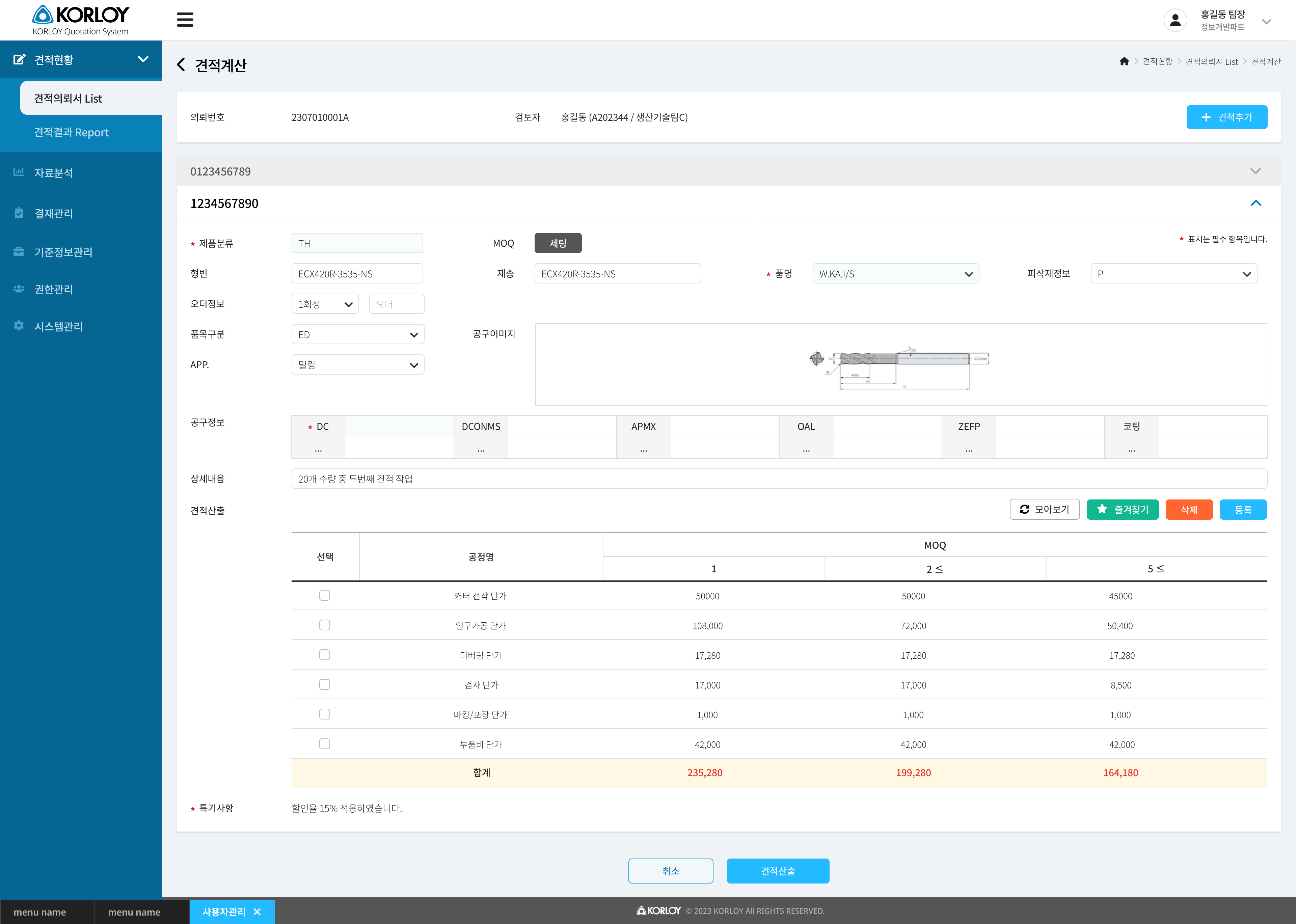Switch to the first menu name tab

click(x=47, y=912)
